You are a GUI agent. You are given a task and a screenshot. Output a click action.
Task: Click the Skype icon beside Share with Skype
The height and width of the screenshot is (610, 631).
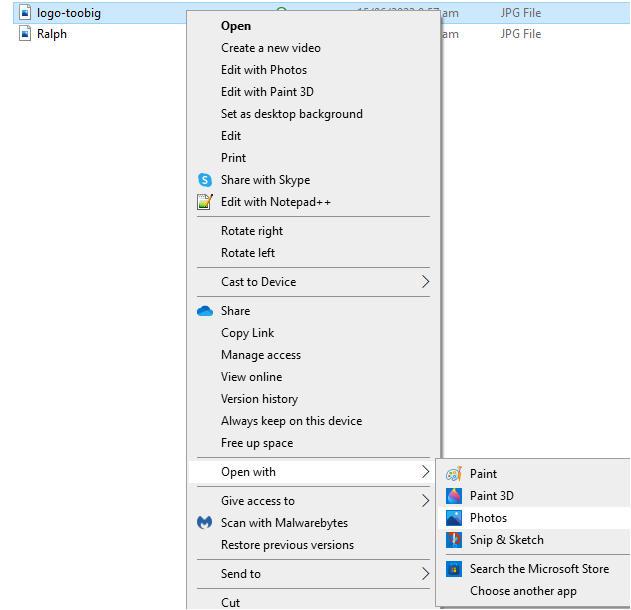coord(205,180)
